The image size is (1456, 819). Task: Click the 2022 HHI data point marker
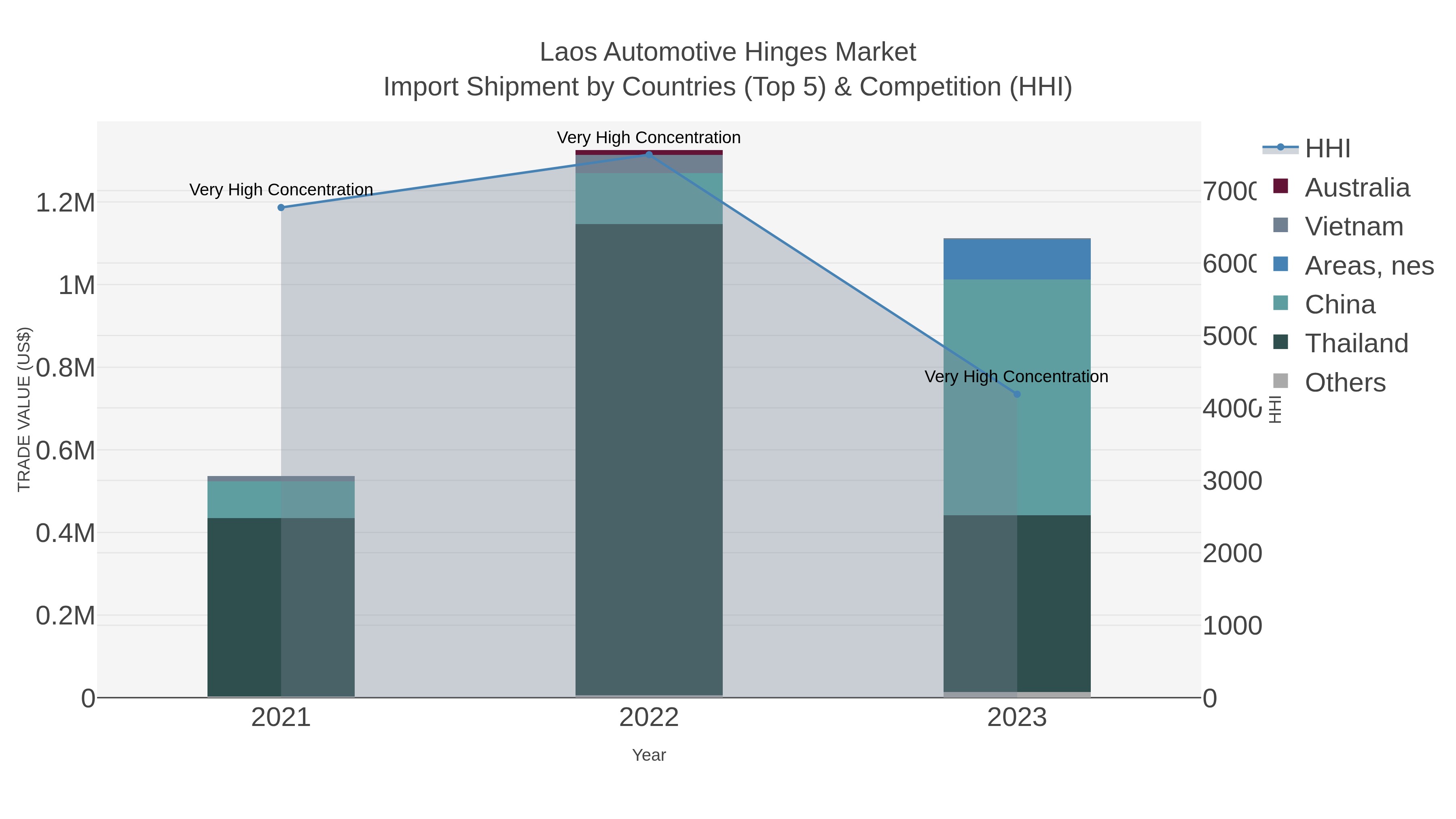649,154
